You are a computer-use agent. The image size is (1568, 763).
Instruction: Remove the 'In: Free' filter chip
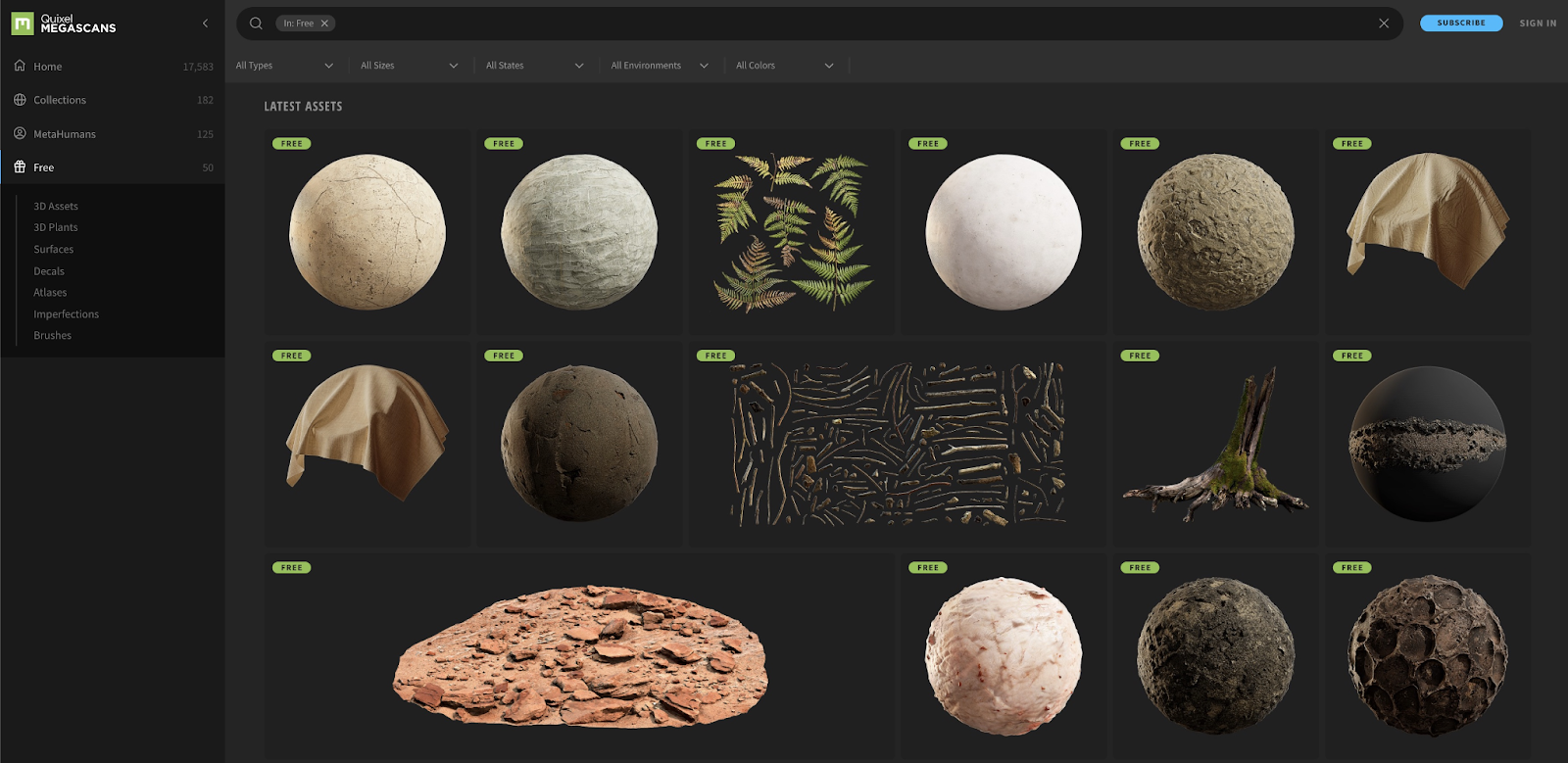click(x=324, y=24)
